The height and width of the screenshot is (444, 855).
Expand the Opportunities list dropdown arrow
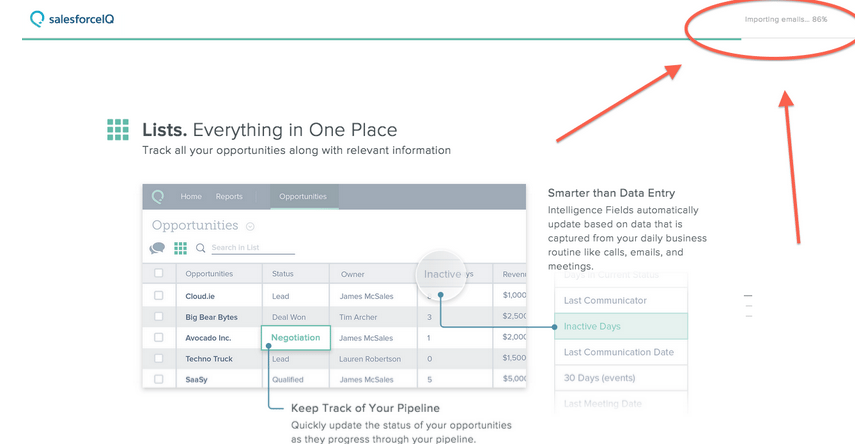pos(250,226)
